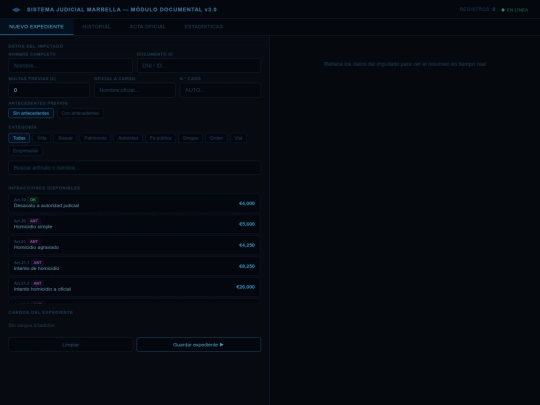
Task: Click the Guardar expediente button
Action: 199,345
